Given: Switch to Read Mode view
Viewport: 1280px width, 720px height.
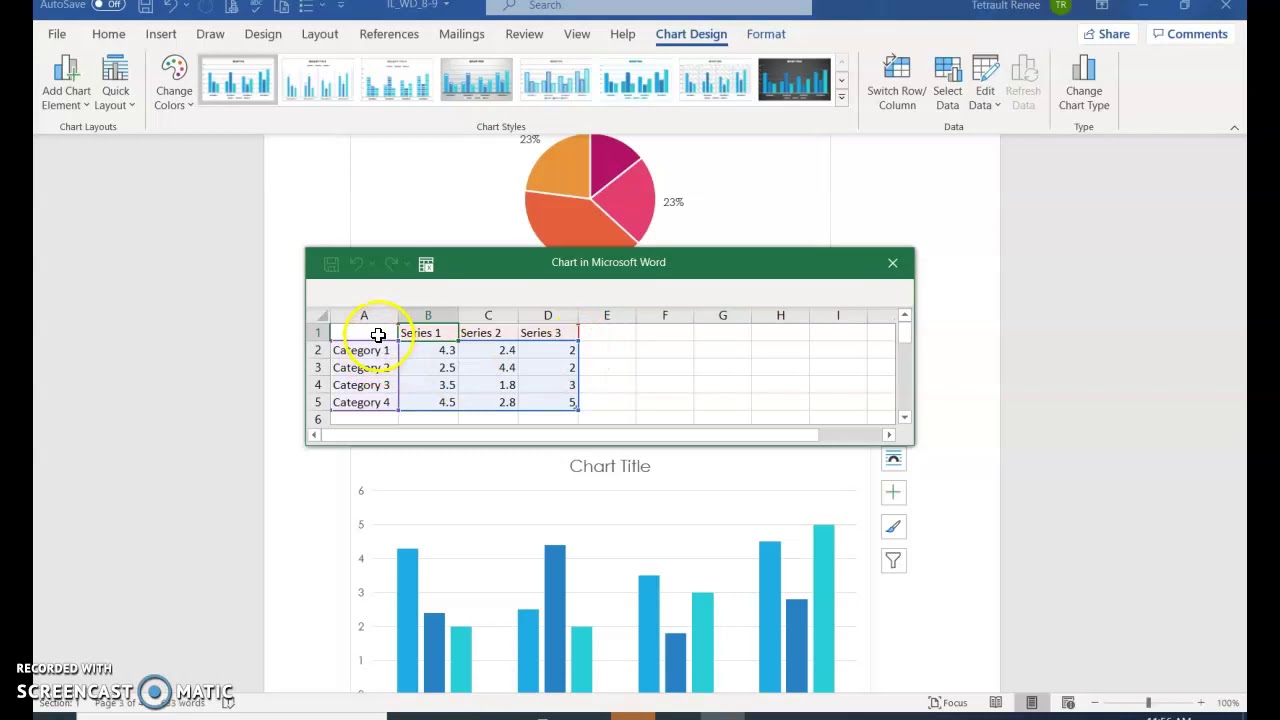Looking at the screenshot, I should point(996,703).
